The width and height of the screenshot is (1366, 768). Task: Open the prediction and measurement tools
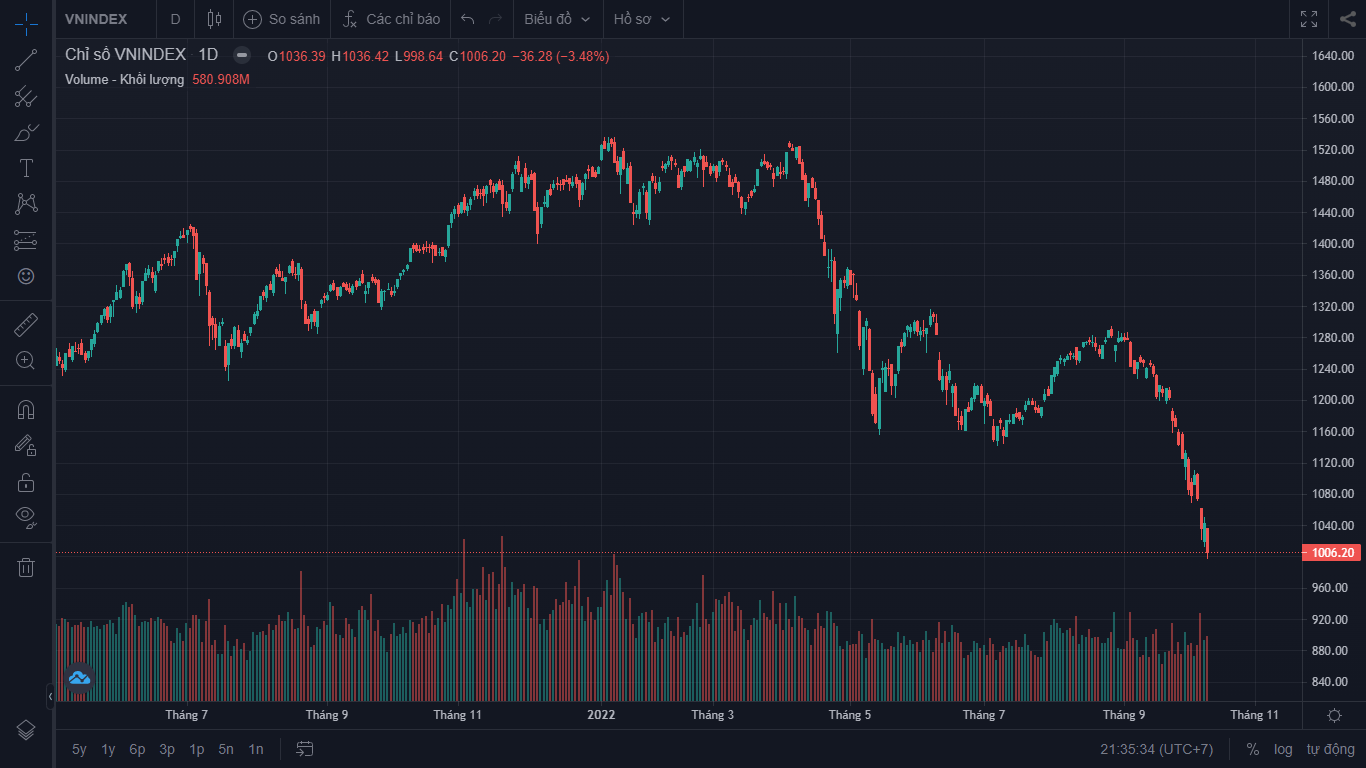click(x=26, y=240)
